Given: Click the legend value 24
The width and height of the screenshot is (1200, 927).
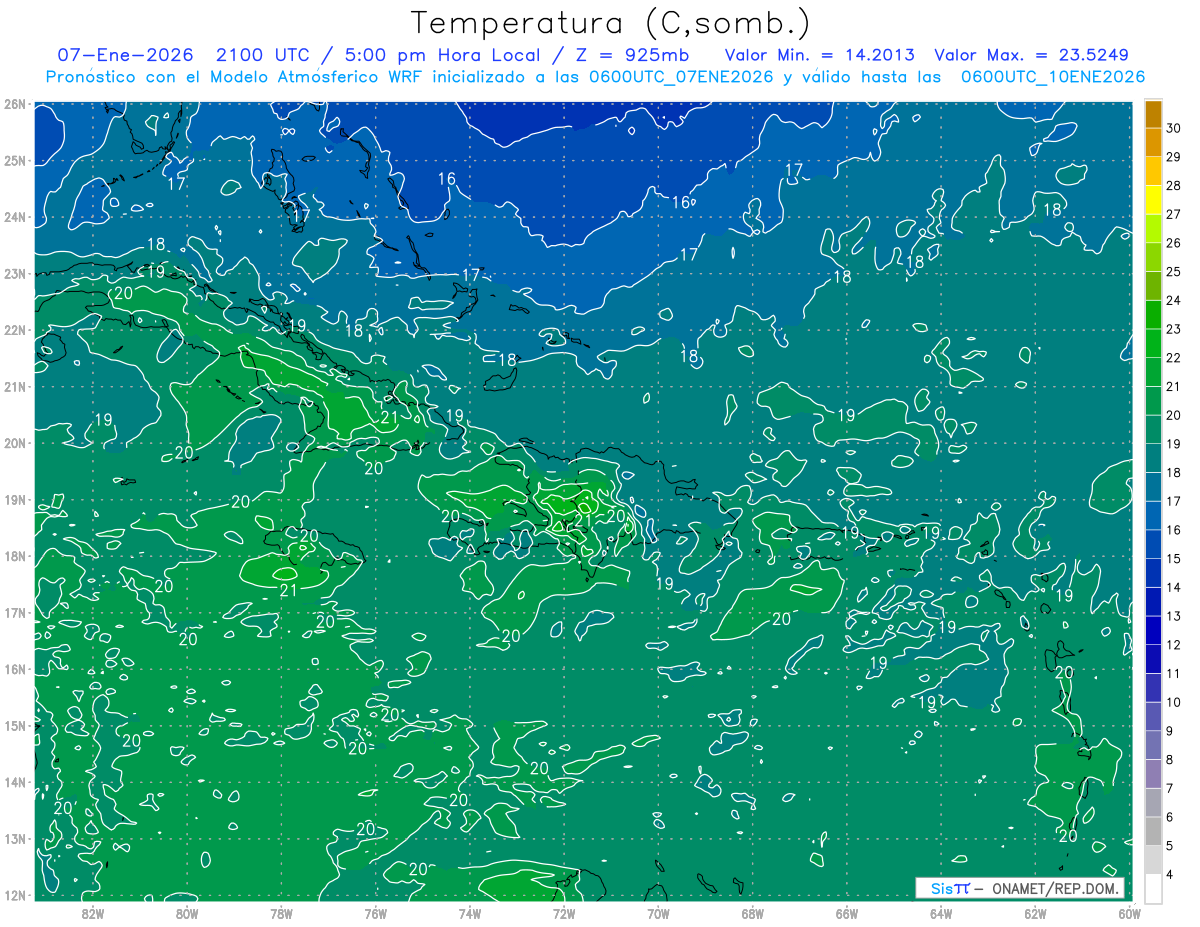Looking at the screenshot, I should (1174, 300).
